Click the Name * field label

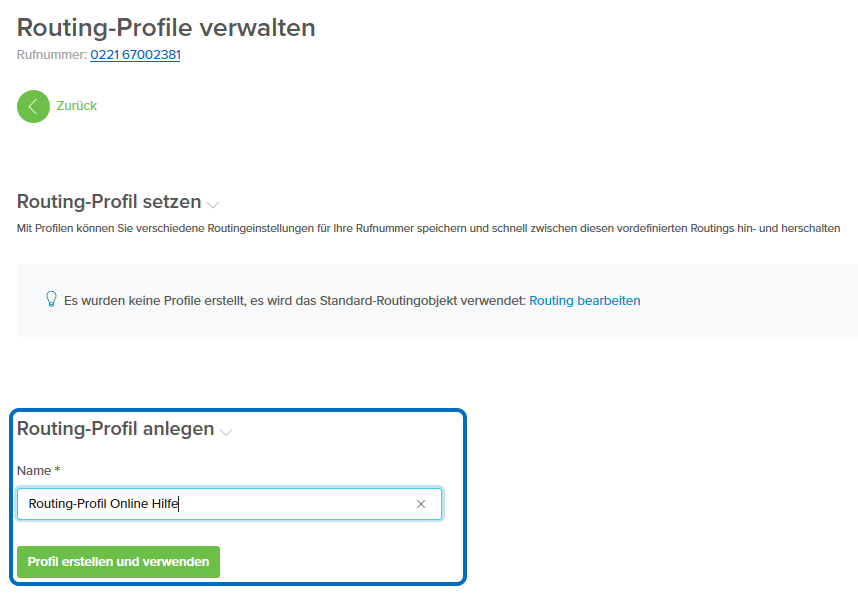click(x=38, y=470)
